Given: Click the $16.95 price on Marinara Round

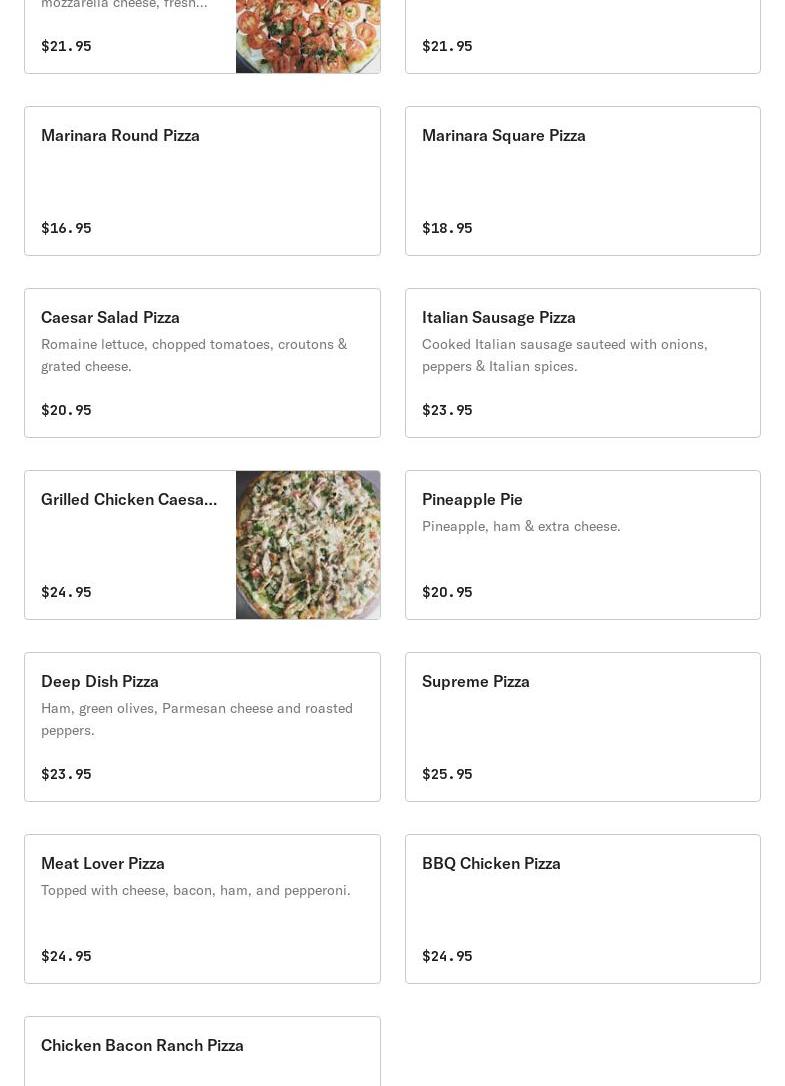Looking at the screenshot, I should click(66, 228).
